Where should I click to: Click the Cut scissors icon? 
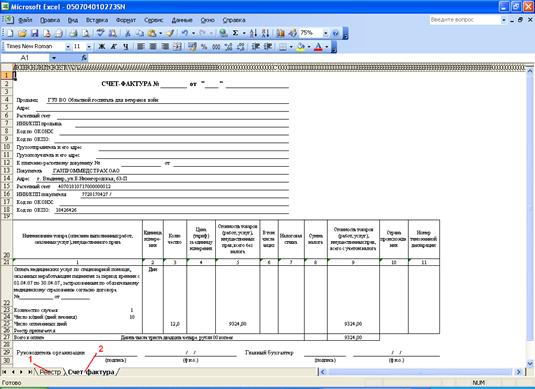click(x=128, y=33)
